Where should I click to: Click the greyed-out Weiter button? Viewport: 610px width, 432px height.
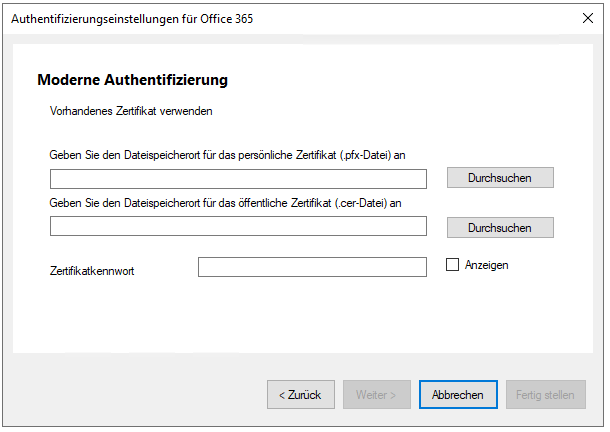point(376,395)
